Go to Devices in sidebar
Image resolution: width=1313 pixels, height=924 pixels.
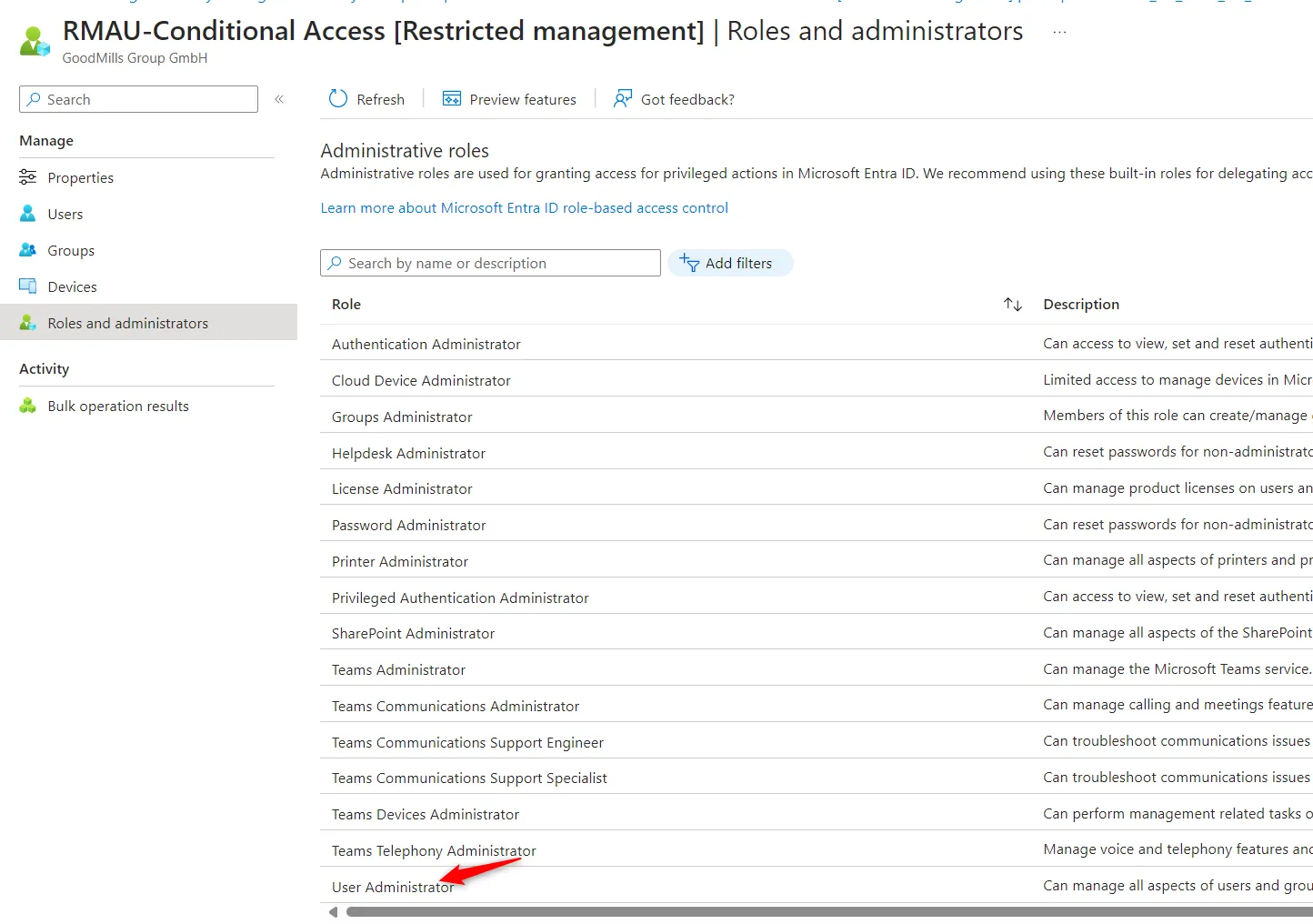pos(72,286)
